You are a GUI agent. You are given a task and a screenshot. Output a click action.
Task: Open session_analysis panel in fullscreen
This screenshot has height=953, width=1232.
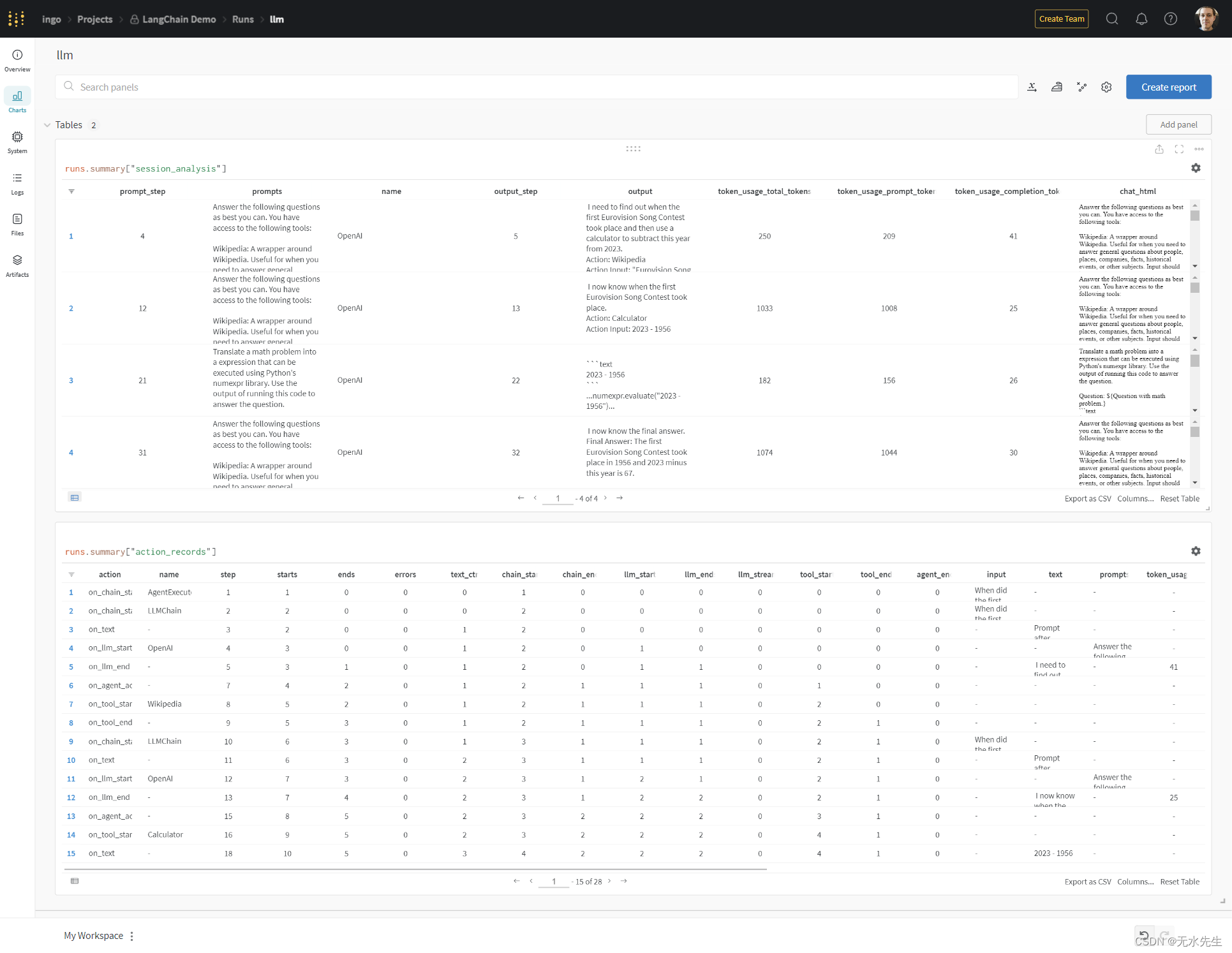pos(1179,149)
